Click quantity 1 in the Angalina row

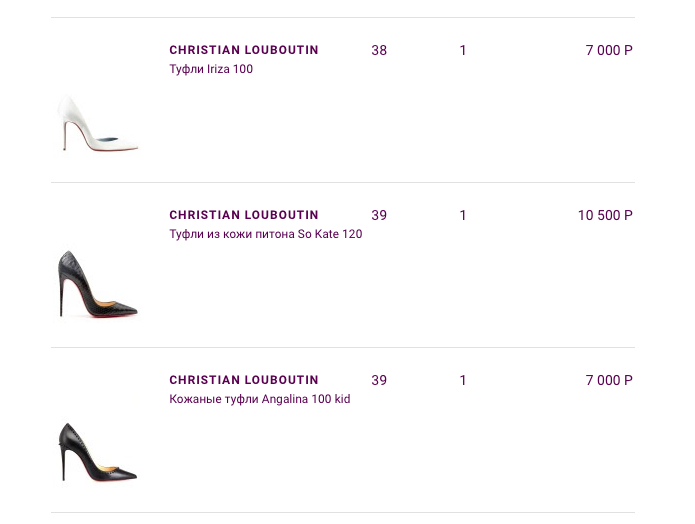coord(463,380)
